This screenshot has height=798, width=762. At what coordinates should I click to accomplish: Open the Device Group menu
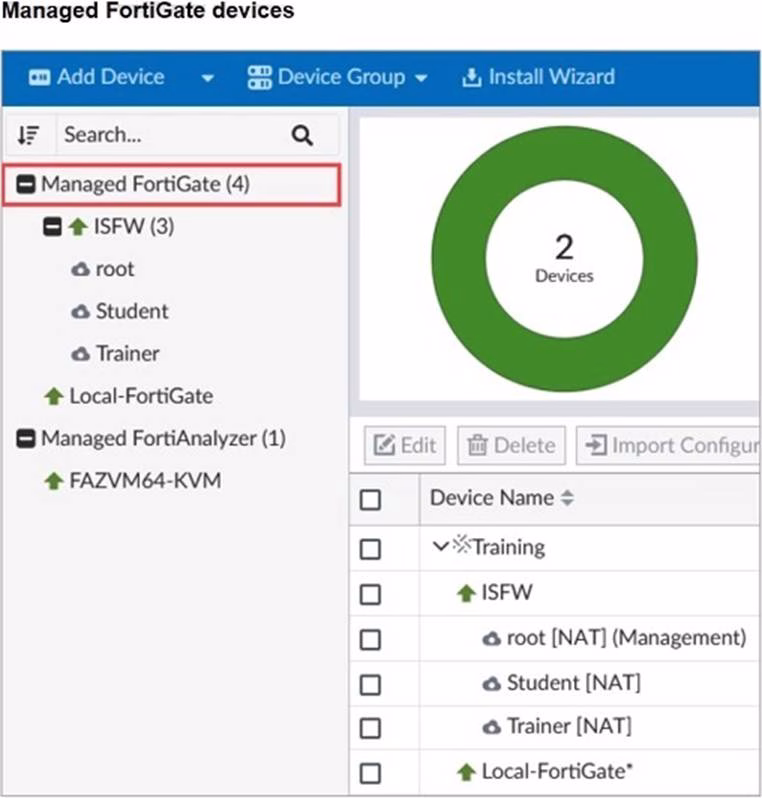340,77
